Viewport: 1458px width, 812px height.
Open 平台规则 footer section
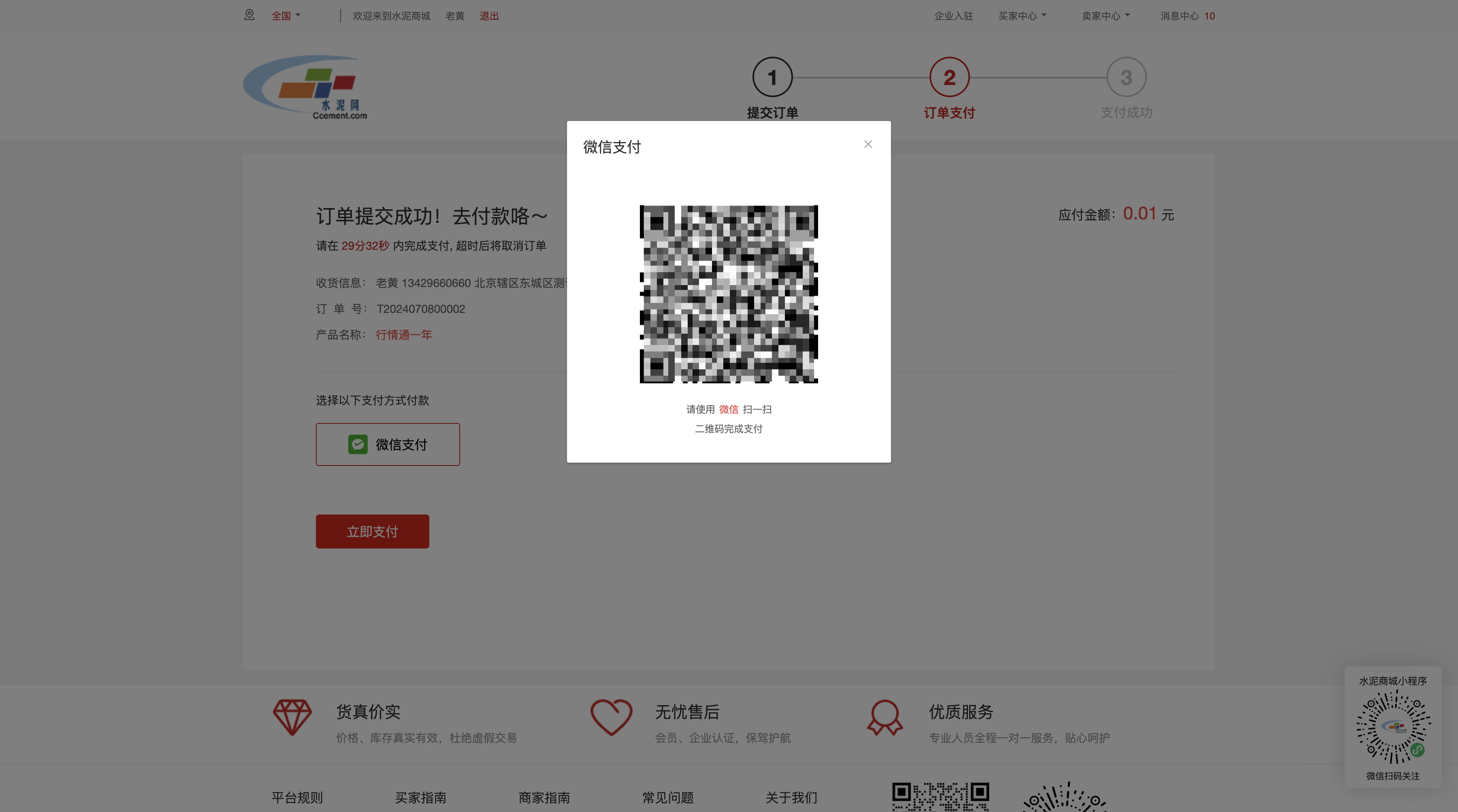click(297, 797)
